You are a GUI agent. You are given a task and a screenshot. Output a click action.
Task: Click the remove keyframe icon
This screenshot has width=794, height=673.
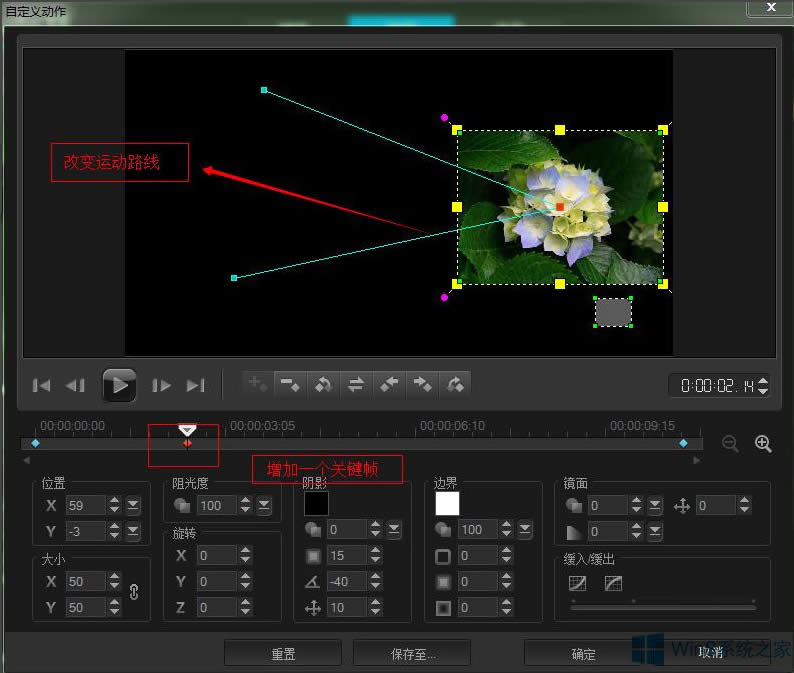pos(291,384)
